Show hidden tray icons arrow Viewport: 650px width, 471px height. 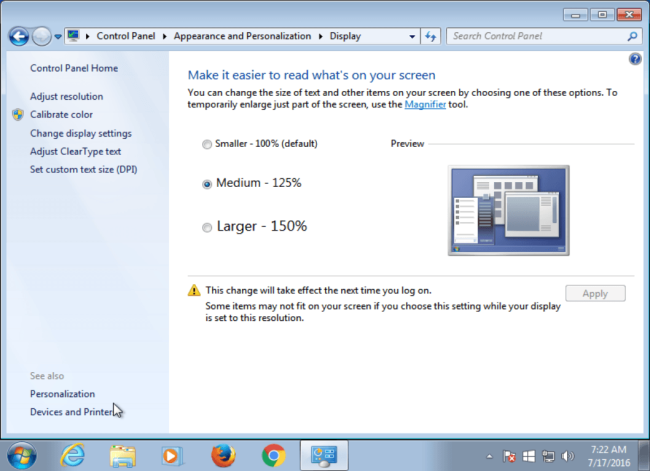(x=490, y=456)
